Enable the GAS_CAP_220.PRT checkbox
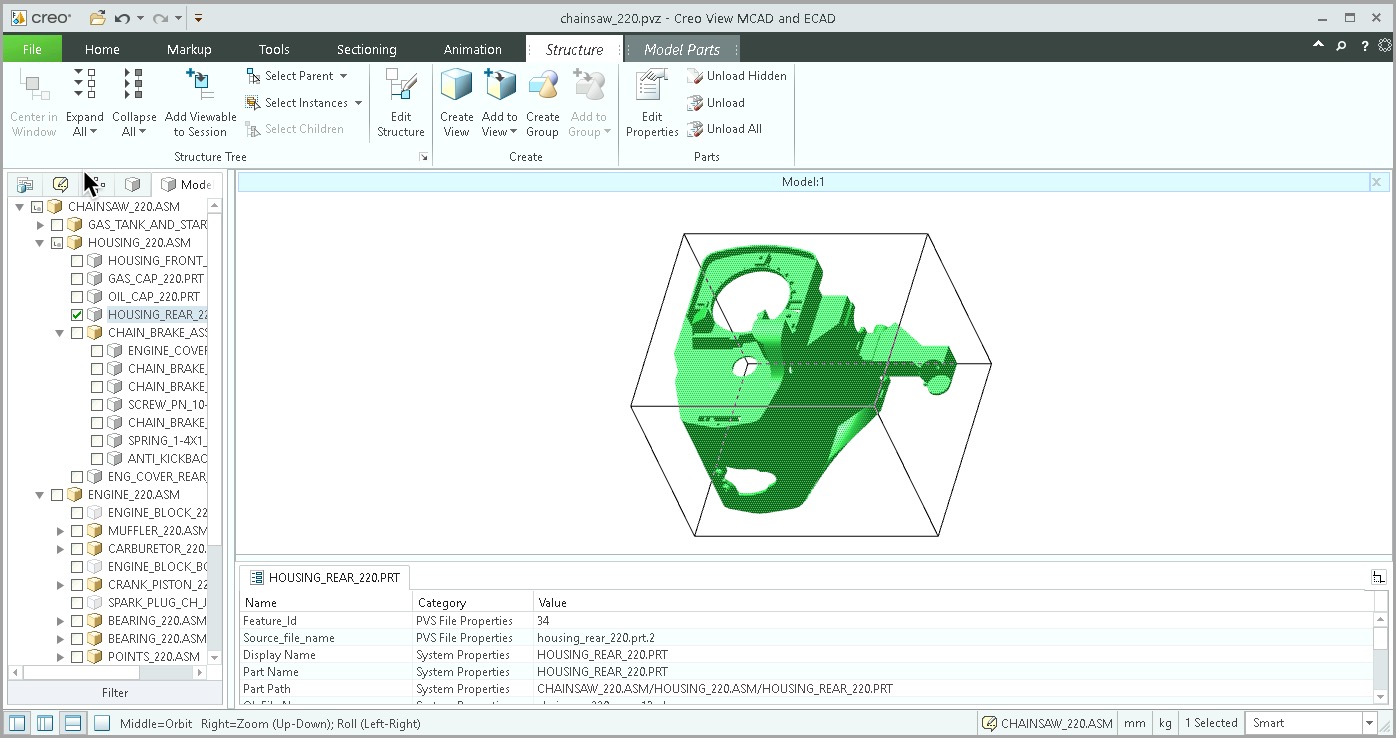This screenshot has width=1396, height=738. (x=76, y=278)
